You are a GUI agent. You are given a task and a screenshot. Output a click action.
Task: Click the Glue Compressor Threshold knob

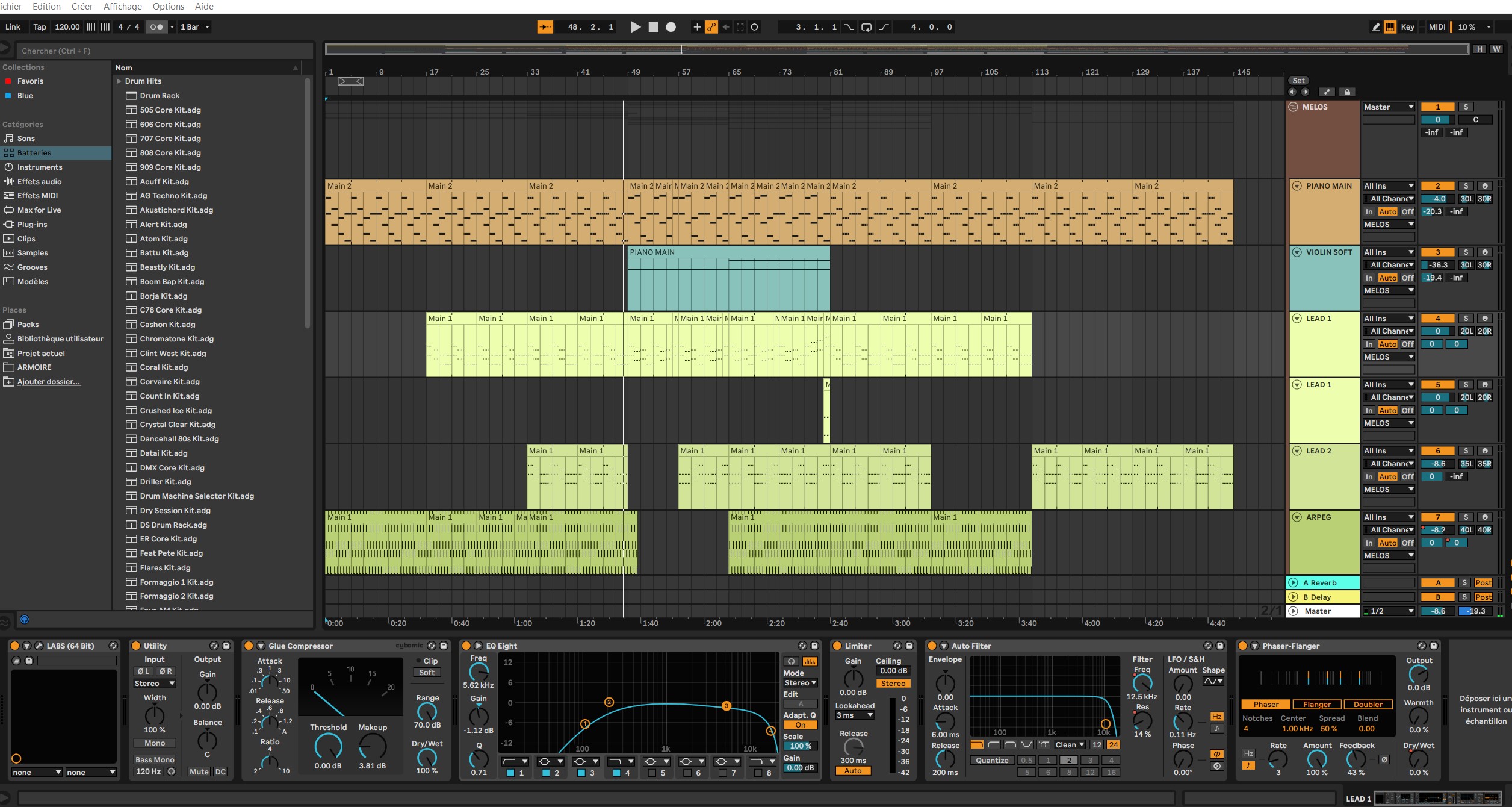point(328,747)
